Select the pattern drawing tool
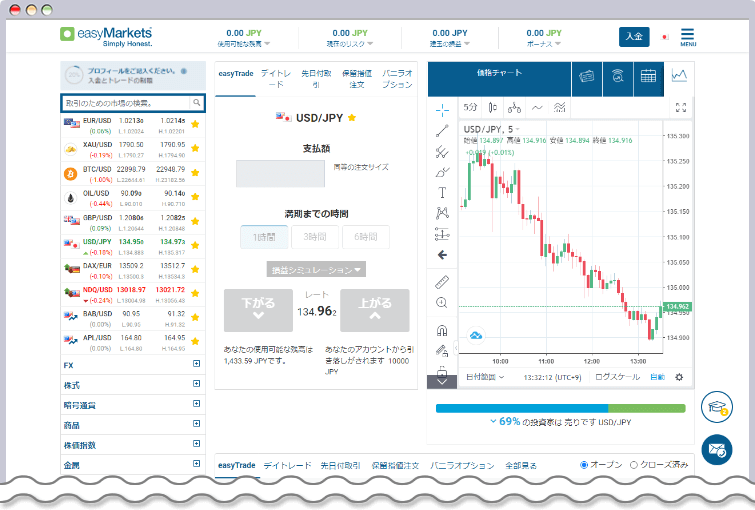Image resolution: width=755 pixels, height=510 pixels. point(442,213)
